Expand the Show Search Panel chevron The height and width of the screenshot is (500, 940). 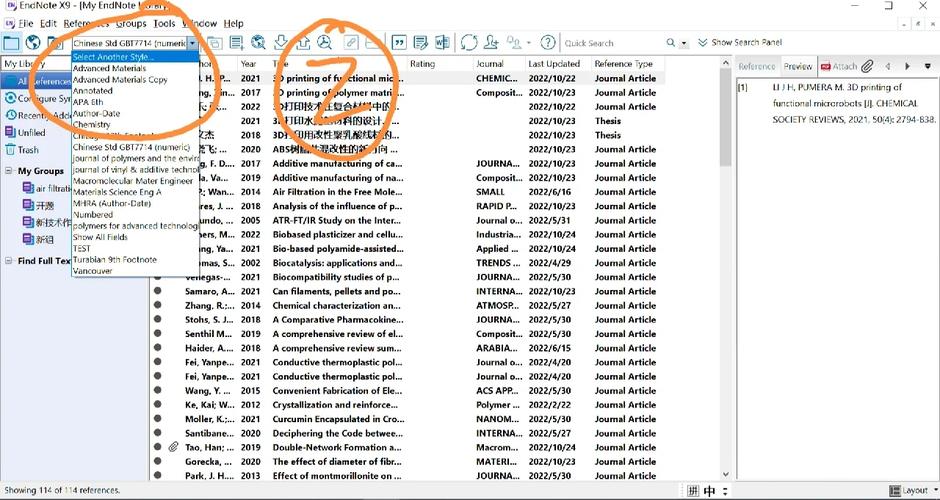click(703, 43)
